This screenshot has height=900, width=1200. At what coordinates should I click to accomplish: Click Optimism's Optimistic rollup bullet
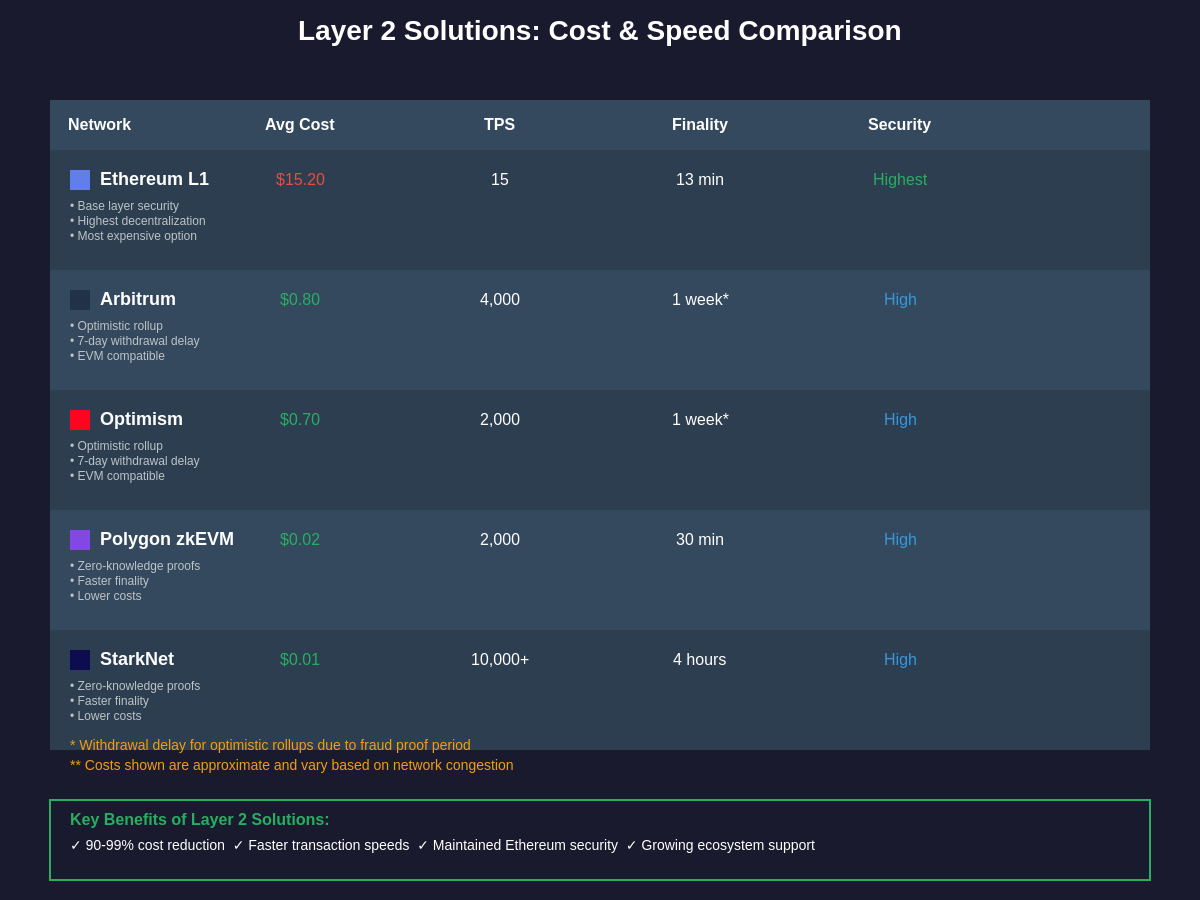pos(117,446)
